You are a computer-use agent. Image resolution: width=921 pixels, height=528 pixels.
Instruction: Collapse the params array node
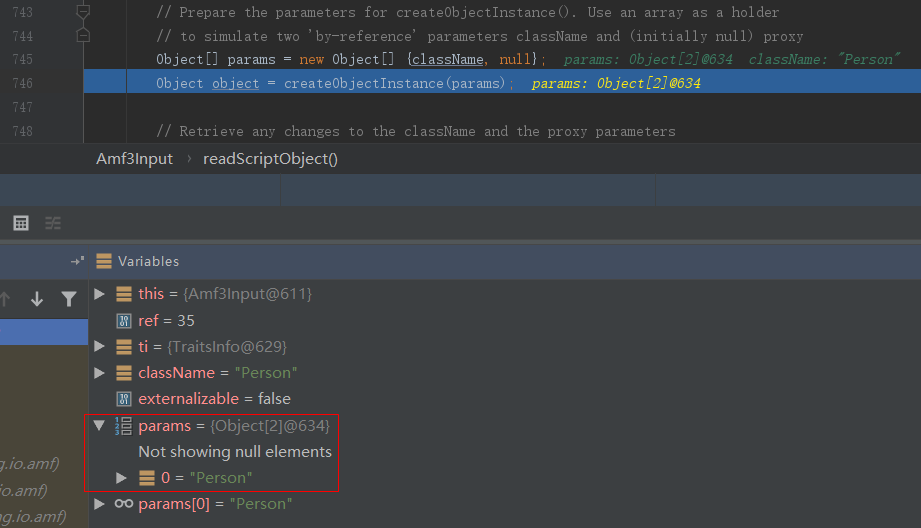pos(99,426)
